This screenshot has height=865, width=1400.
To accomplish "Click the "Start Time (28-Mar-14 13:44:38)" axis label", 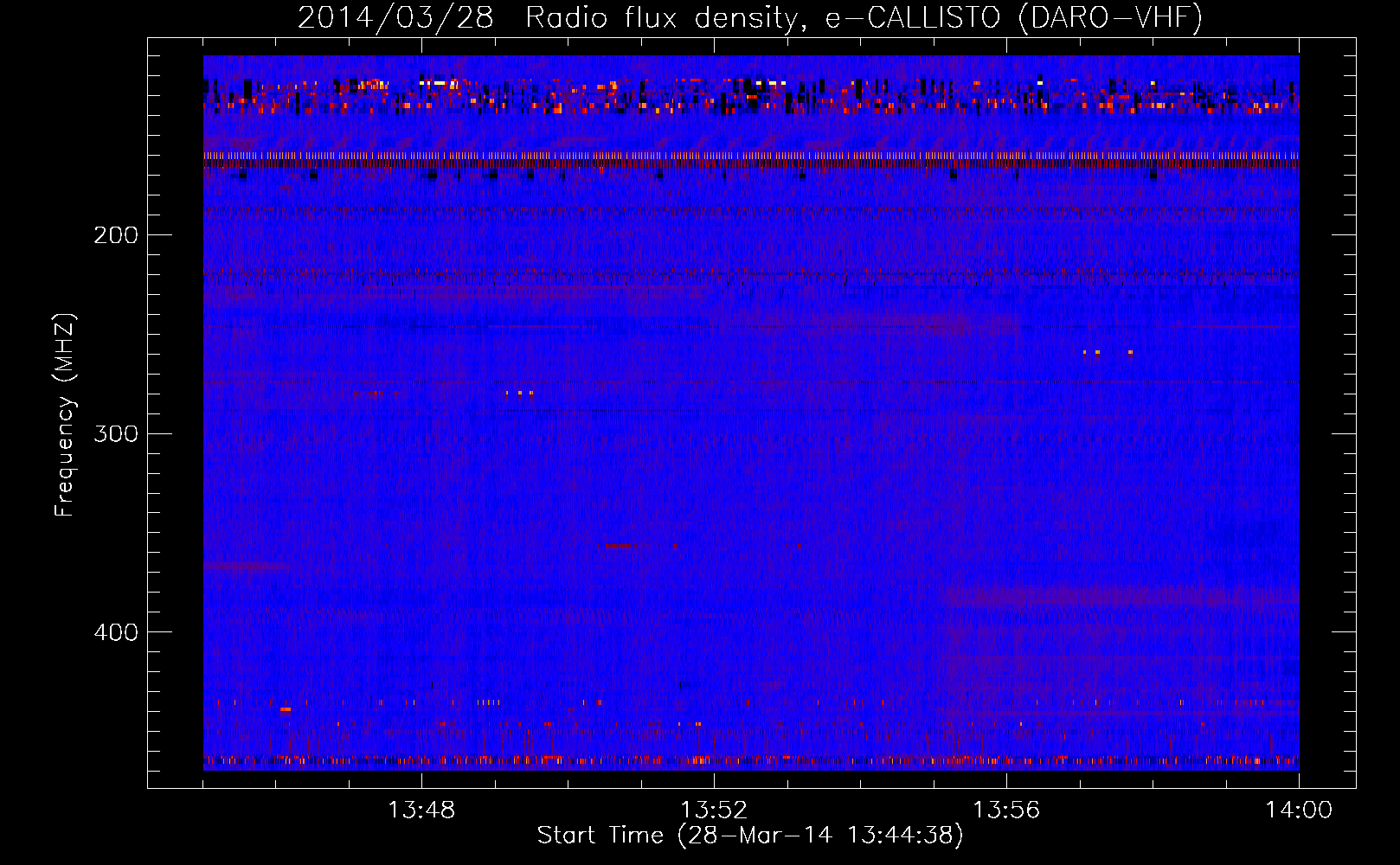I will coord(750,836).
